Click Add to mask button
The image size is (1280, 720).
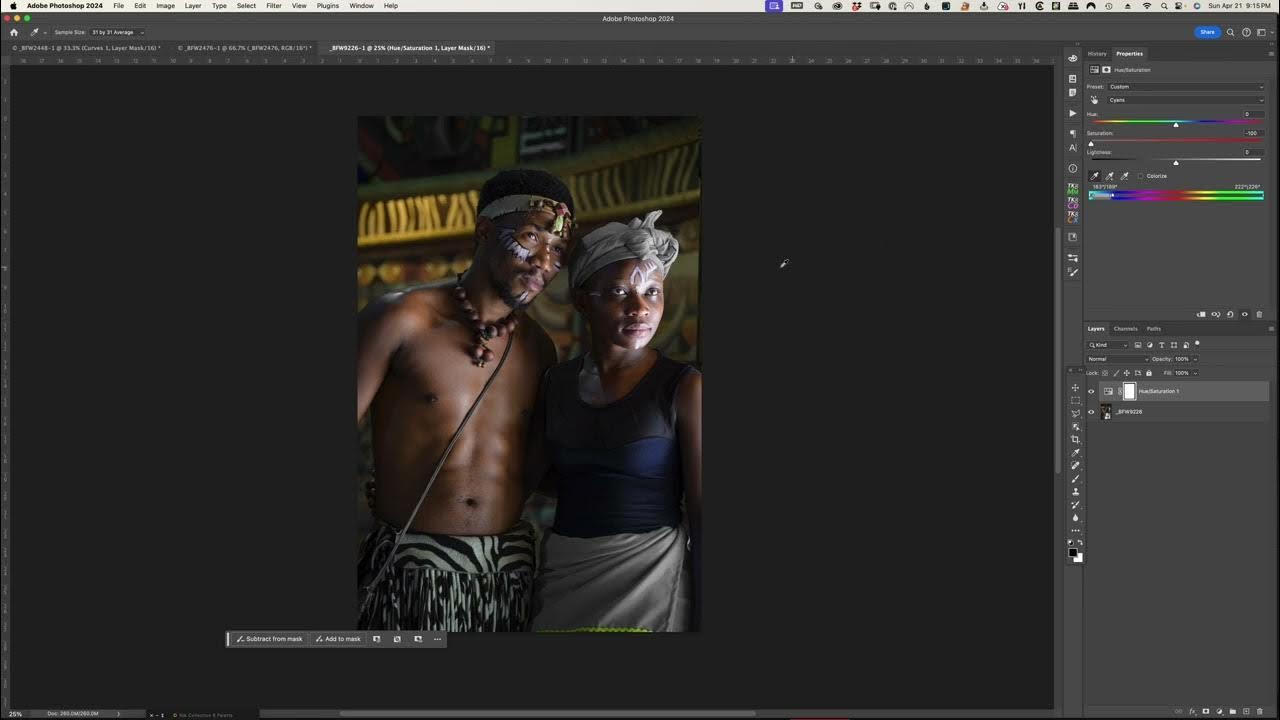[338, 639]
